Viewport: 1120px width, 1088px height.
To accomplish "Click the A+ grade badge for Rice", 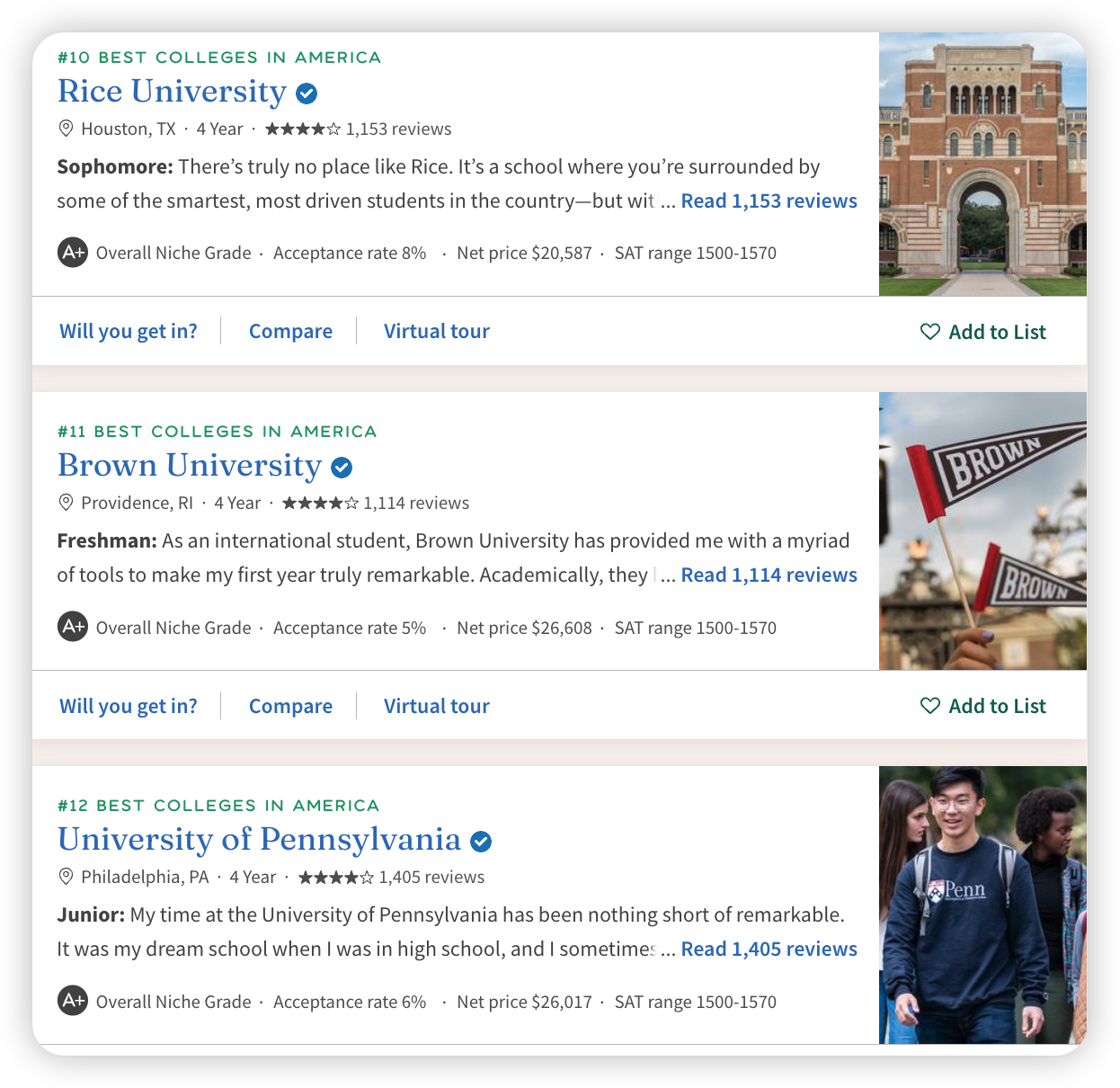I will tap(73, 253).
